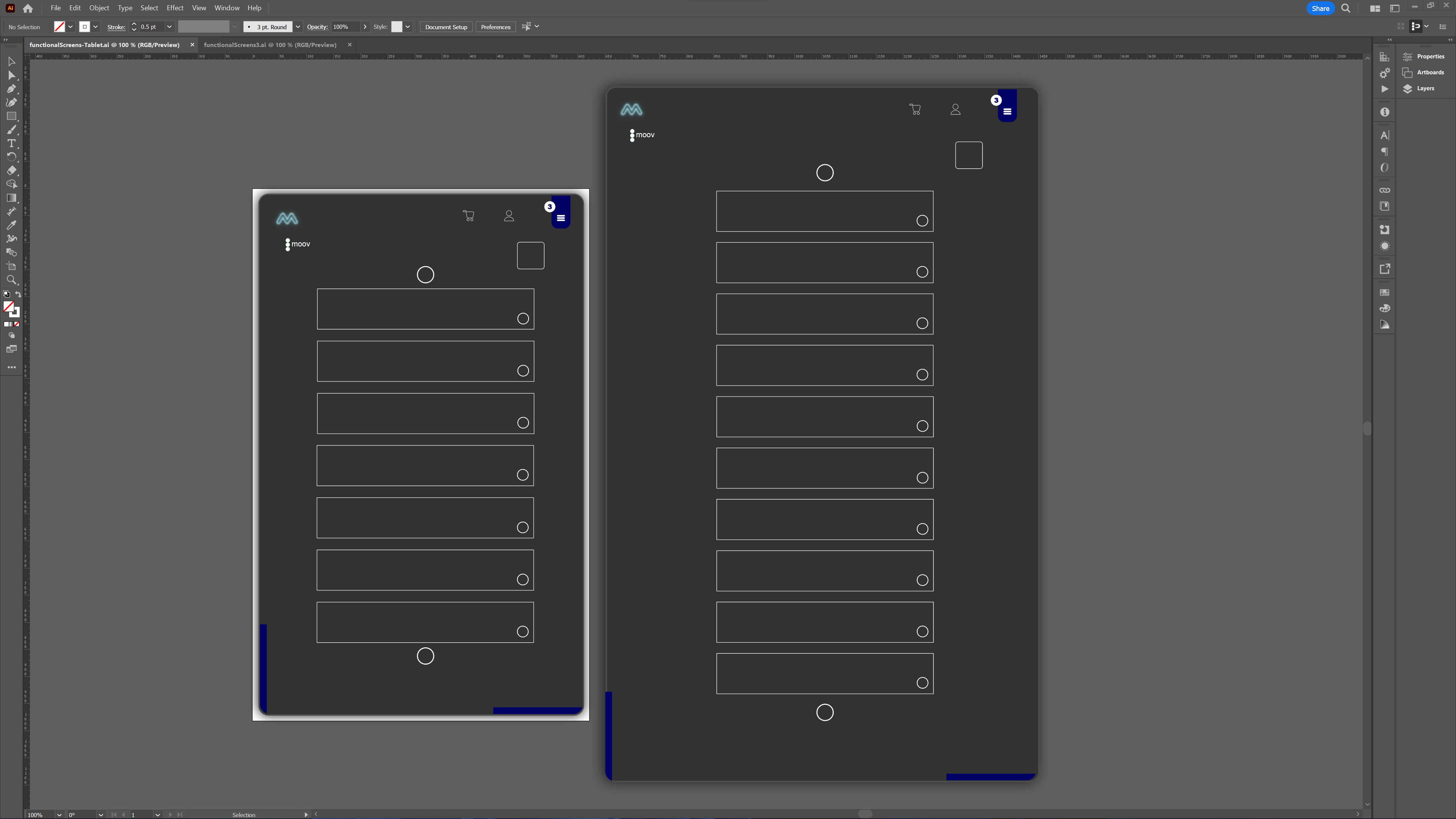Click the fill color swatch in control bar
The height and width of the screenshot is (819, 1456).
click(x=60, y=27)
